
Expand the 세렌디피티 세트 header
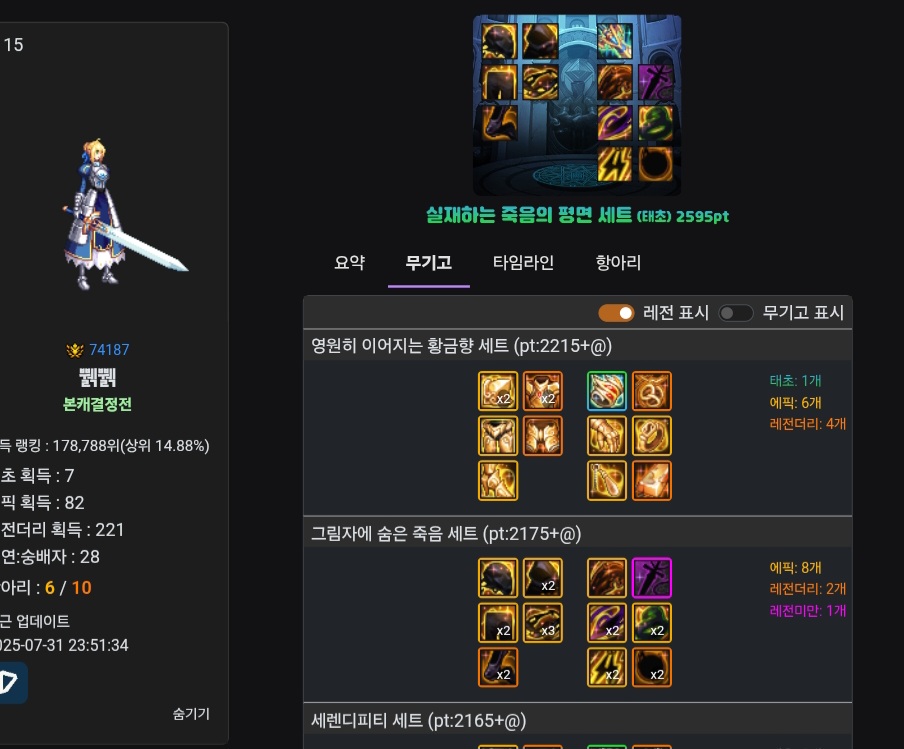pyautogui.click(x=578, y=721)
